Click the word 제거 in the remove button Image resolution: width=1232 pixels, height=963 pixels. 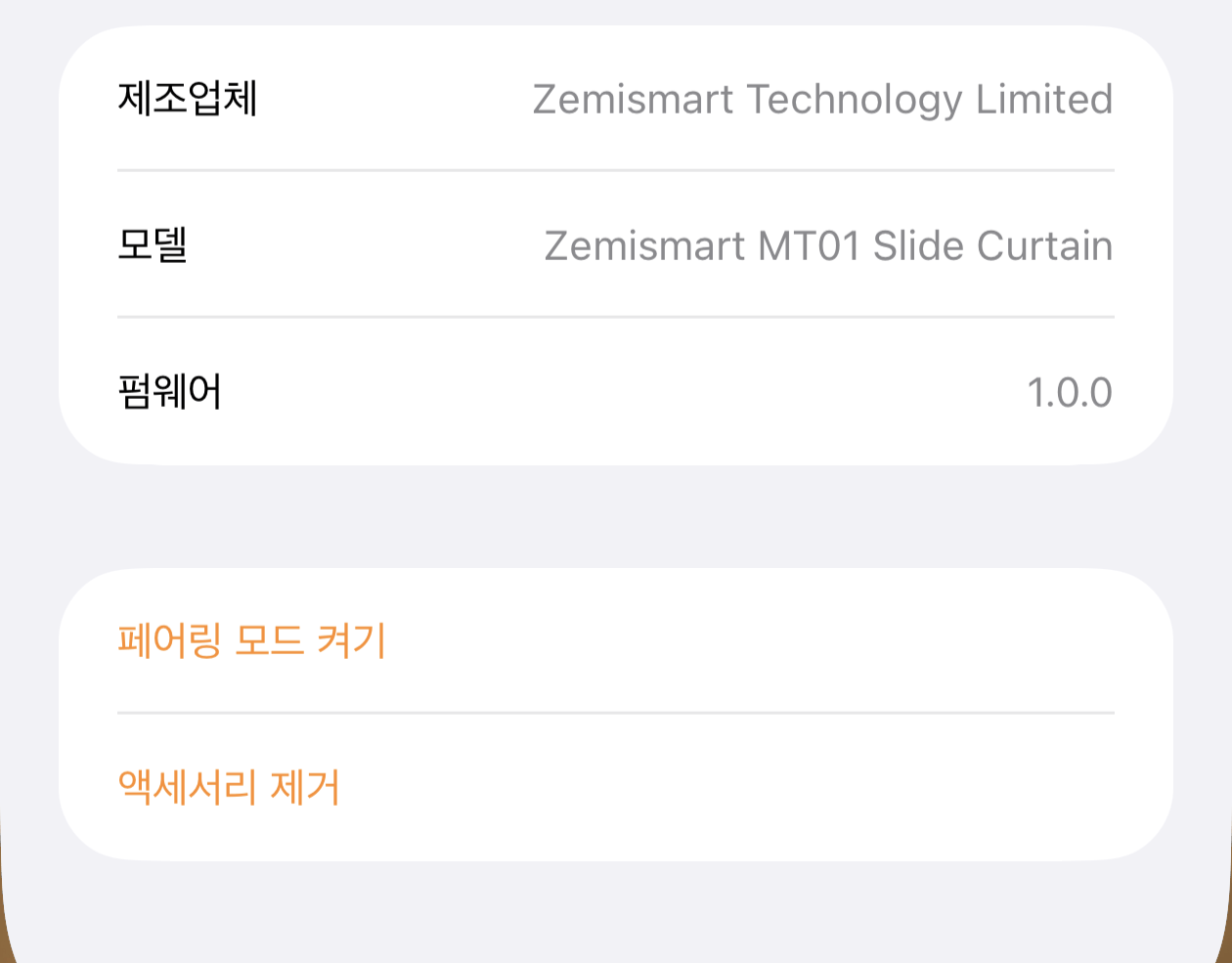pos(305,788)
